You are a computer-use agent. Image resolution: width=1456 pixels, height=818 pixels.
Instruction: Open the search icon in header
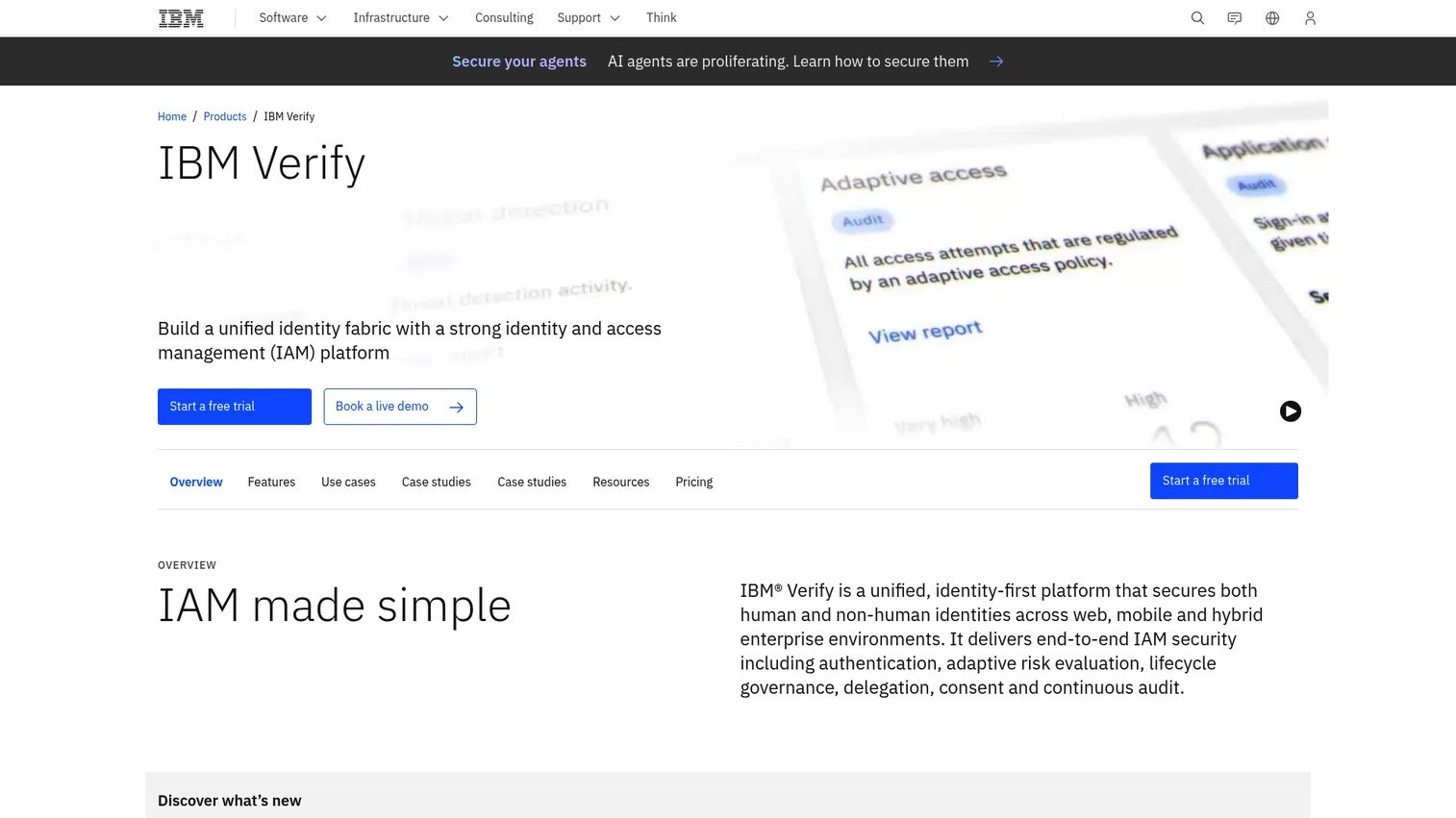(x=1197, y=18)
